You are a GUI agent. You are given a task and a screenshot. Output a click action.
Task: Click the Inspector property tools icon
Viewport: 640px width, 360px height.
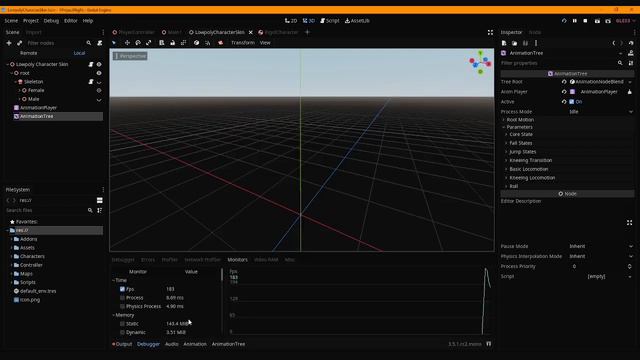point(631,63)
